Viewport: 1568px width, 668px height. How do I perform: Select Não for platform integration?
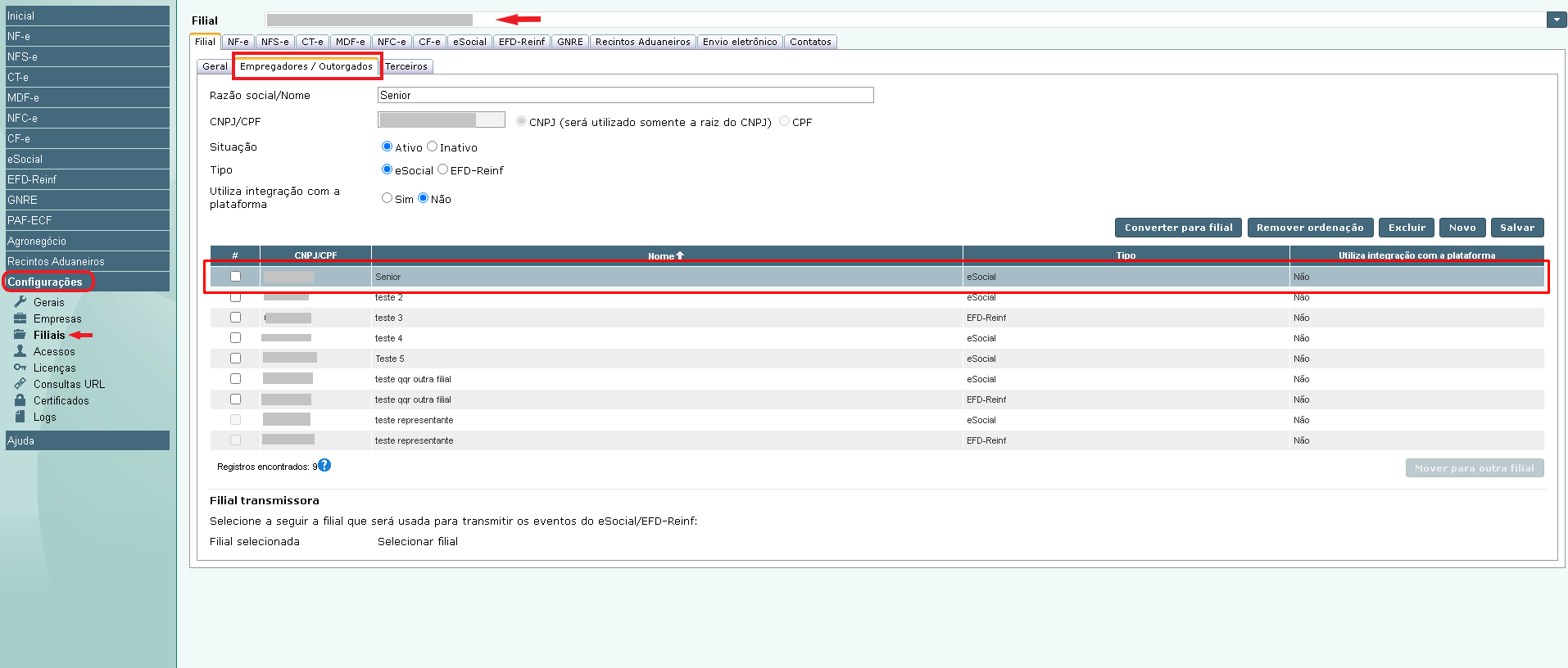click(x=424, y=198)
